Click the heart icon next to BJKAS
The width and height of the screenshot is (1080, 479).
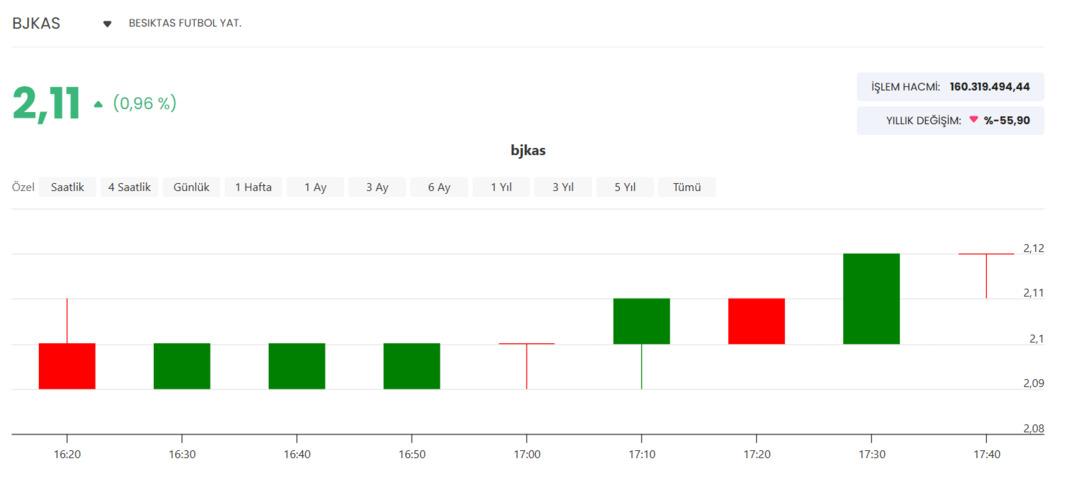click(107, 23)
